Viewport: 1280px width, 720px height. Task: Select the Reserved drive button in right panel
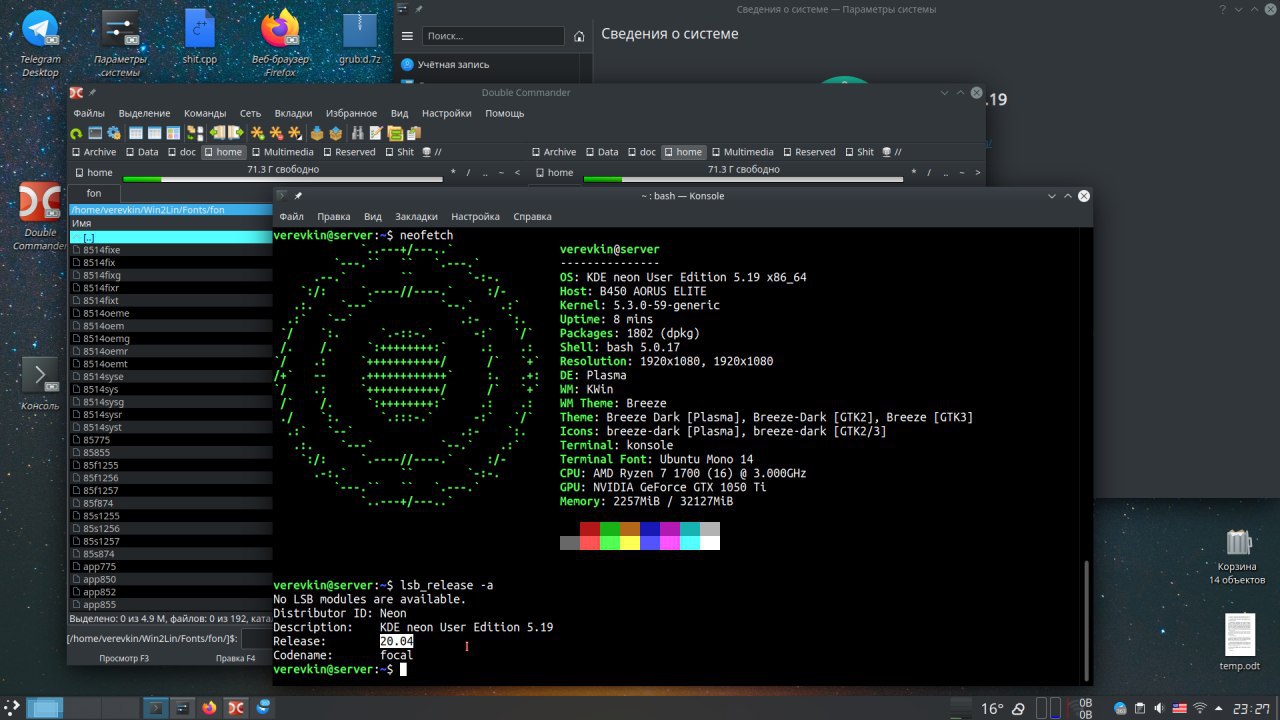[x=808, y=152]
